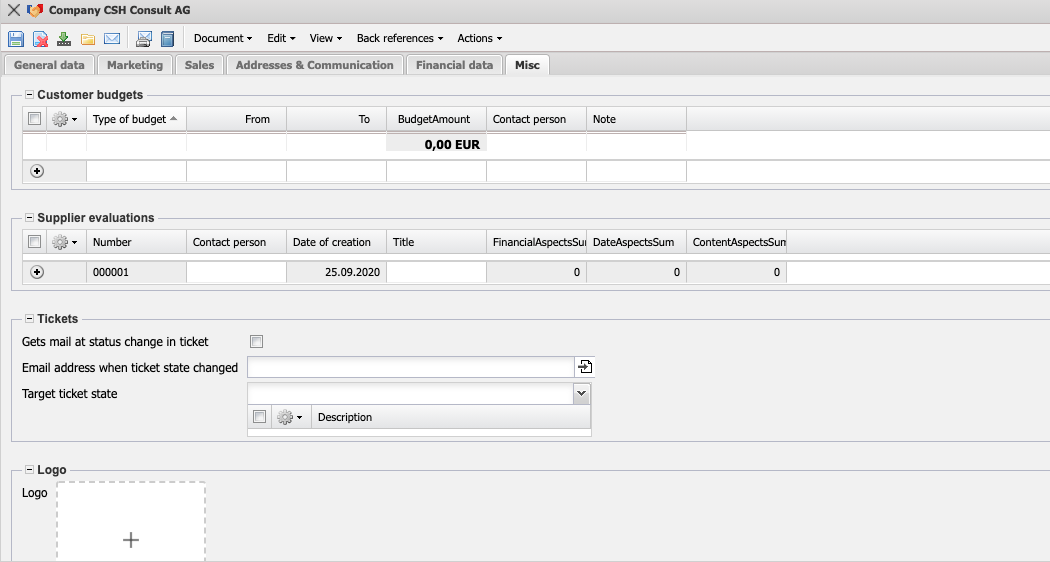1050x562 pixels.
Task: Check the select-all box in Customer budgets
Action: point(35,119)
